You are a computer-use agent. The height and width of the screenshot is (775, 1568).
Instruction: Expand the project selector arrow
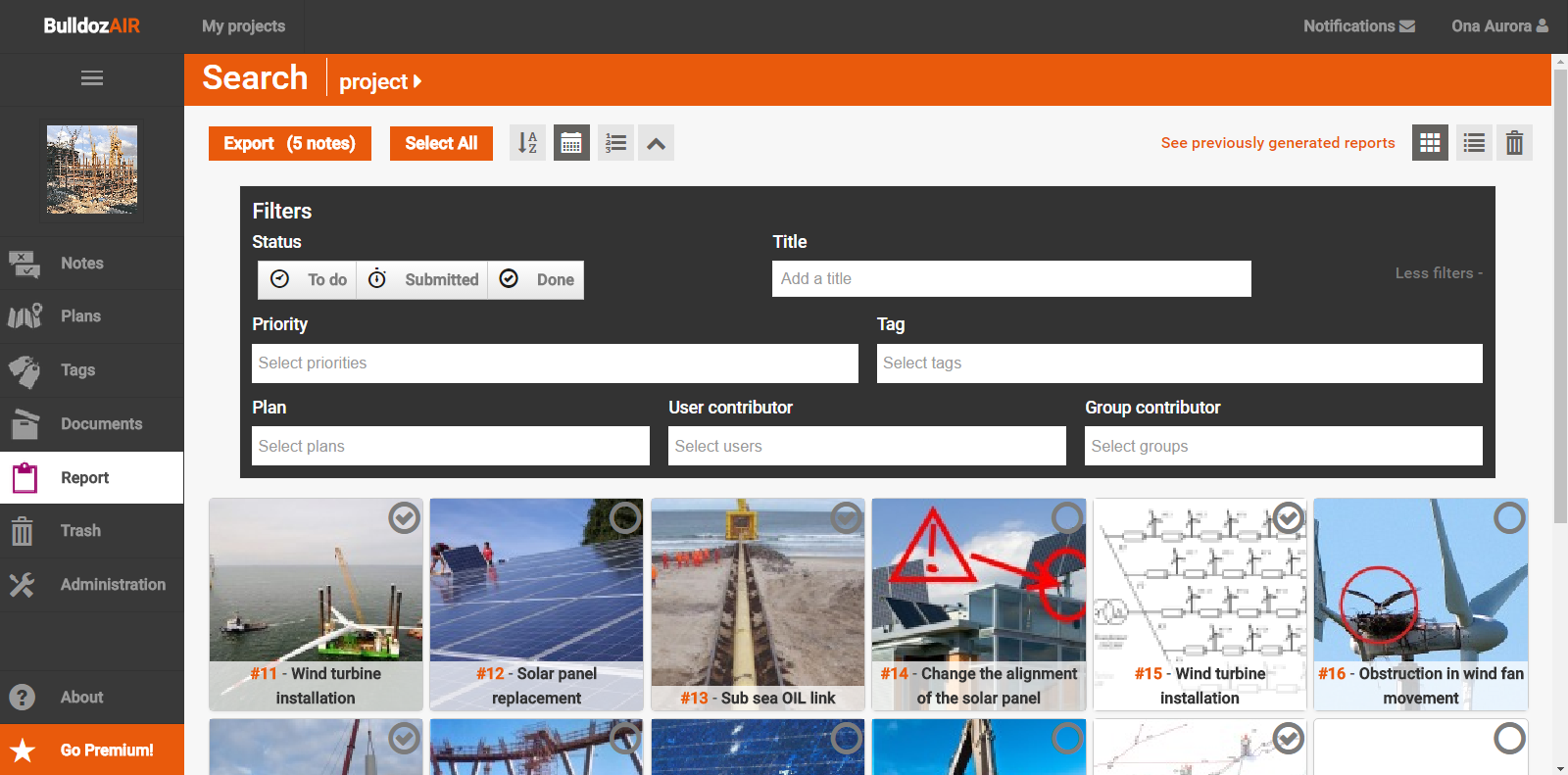(x=417, y=81)
